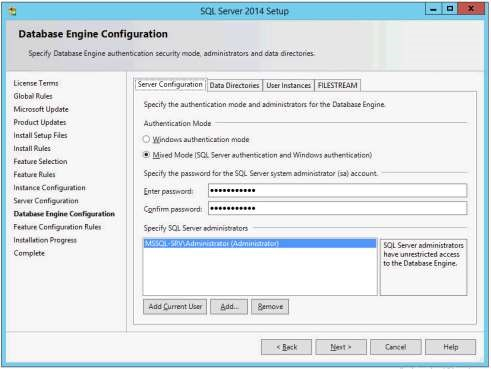Click the SQL Server Setup title bar icon

coord(12,12)
